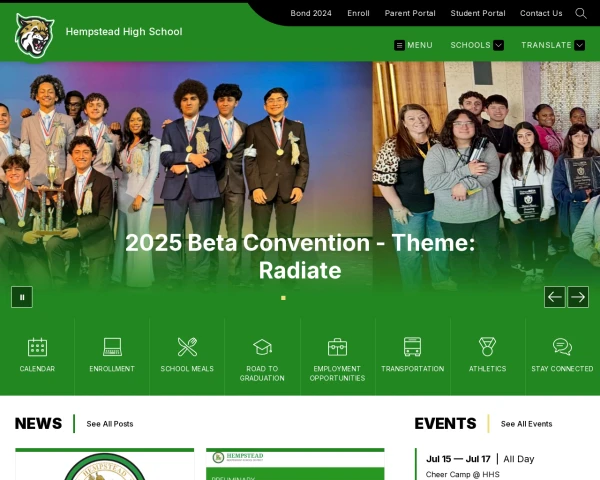Open the Parent Portal
Viewport: 600px width, 480px height.
point(410,13)
